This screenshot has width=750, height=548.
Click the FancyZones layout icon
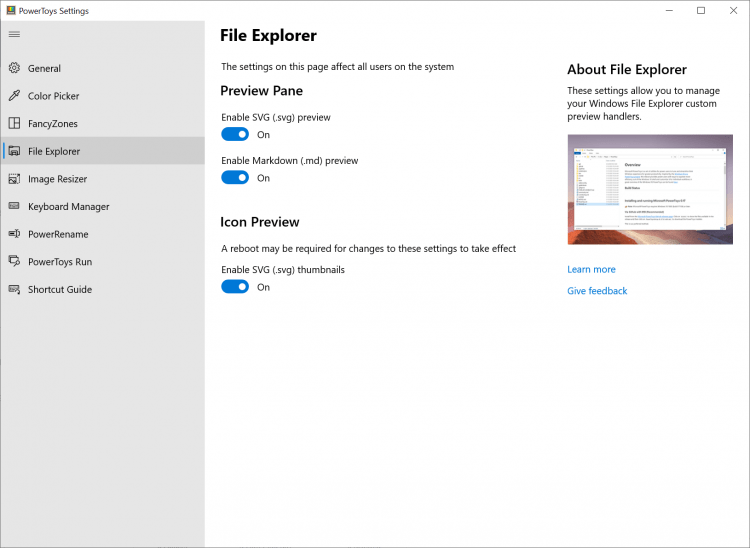pos(14,124)
